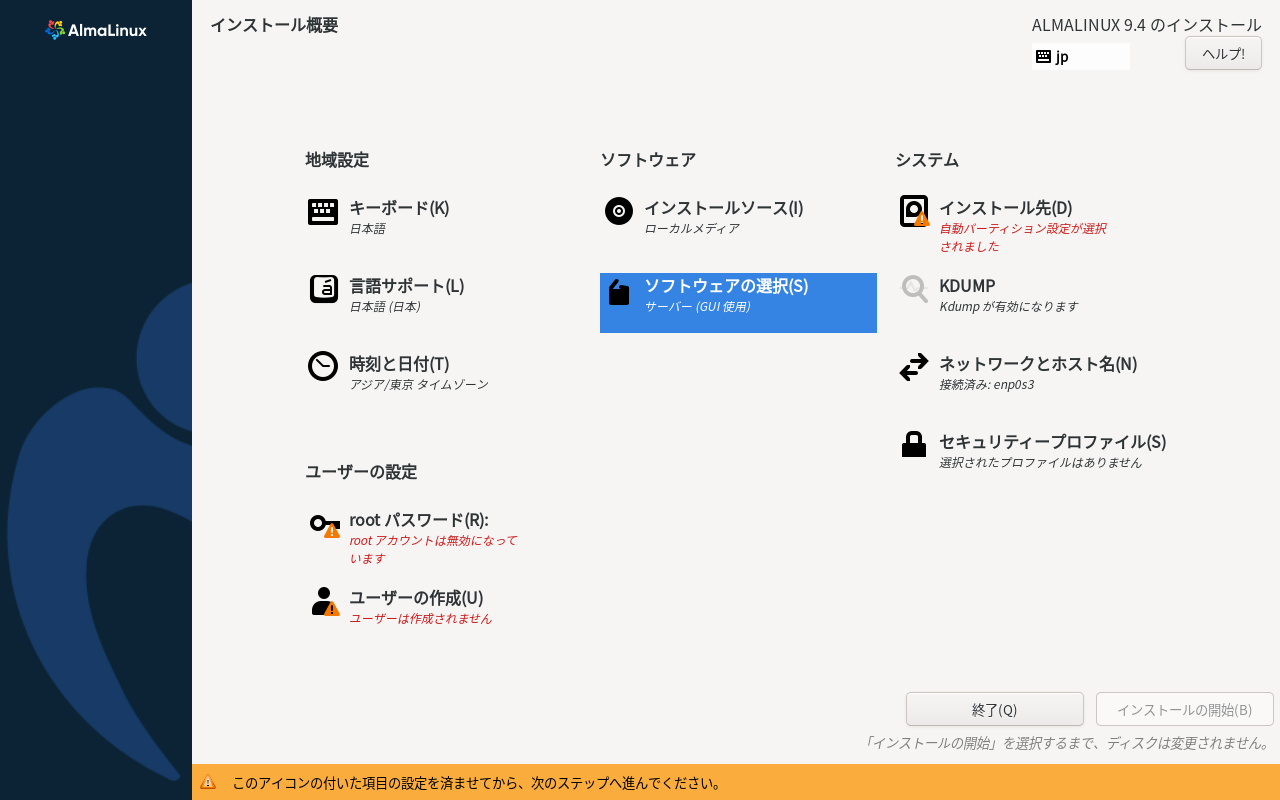The image size is (1280, 800).
Task: Click the AlmaLinux logo in the sidebar
Action: (x=96, y=30)
